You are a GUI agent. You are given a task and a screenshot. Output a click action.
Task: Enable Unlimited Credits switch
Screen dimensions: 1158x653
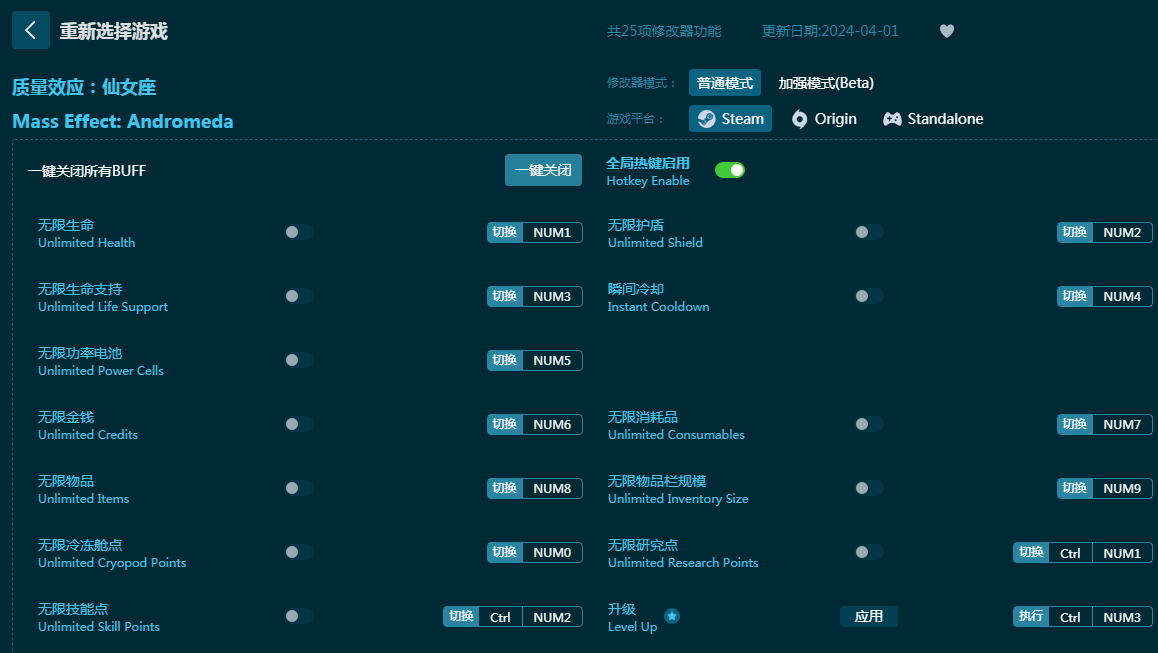coord(299,424)
